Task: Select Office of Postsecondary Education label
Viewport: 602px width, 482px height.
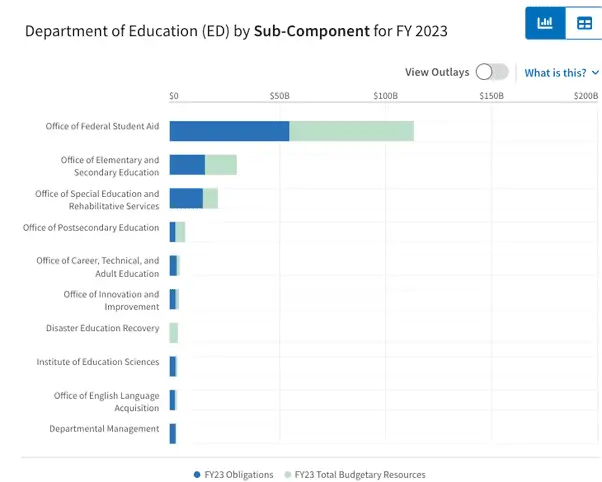Action: tap(91, 228)
